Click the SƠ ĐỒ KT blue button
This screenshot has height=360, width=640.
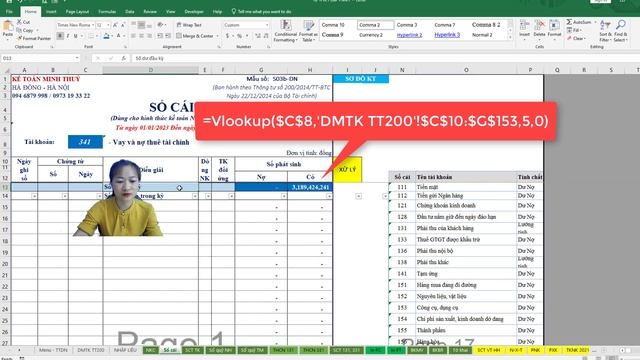click(360, 79)
